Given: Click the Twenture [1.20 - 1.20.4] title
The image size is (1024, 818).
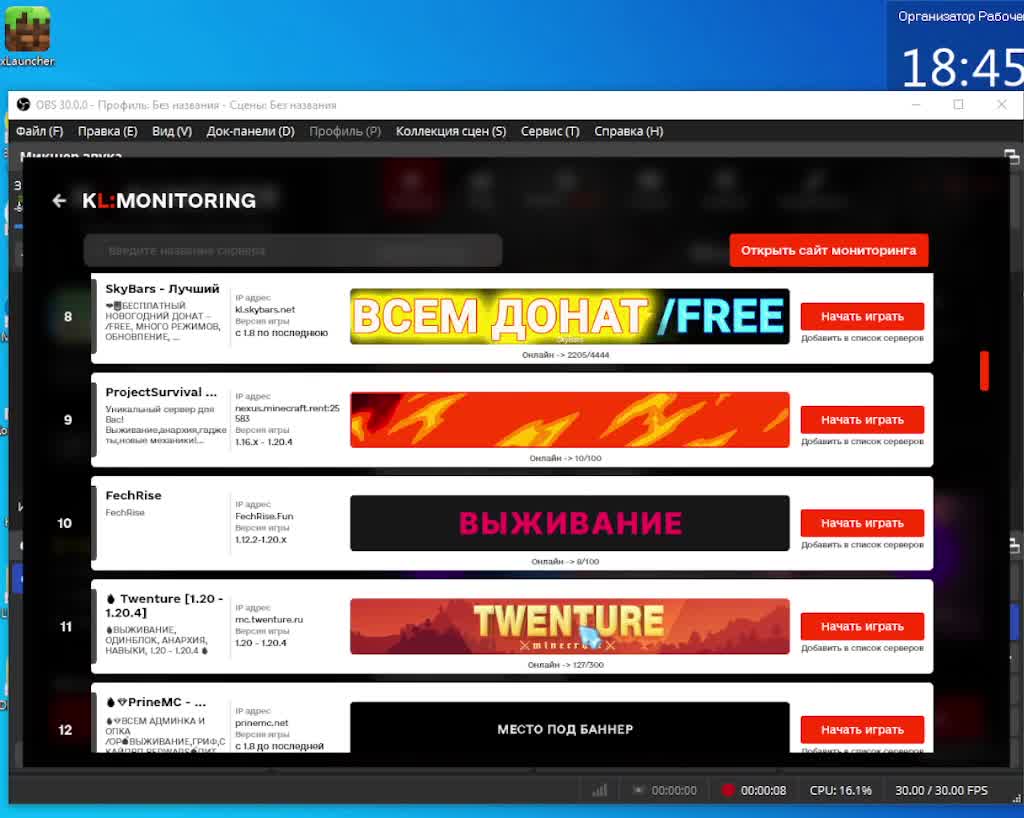Looking at the screenshot, I should click(165, 606).
